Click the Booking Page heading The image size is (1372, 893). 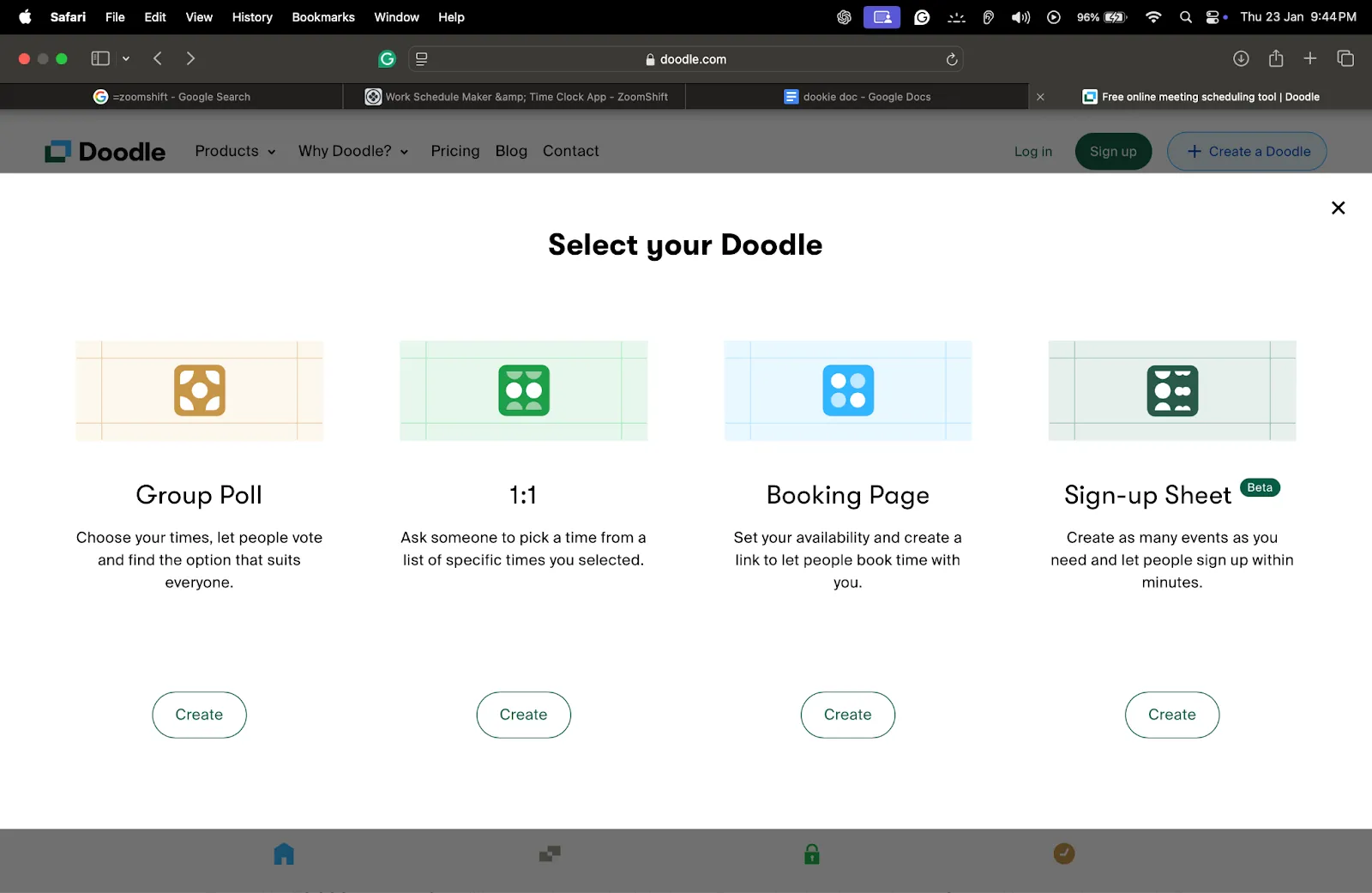point(848,495)
